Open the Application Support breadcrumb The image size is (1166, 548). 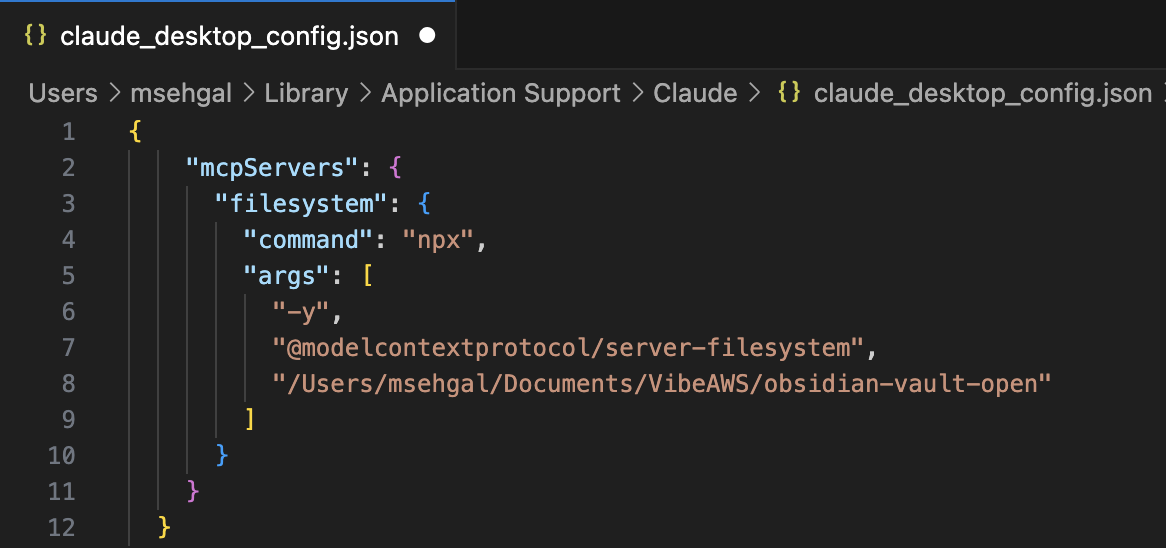pos(501,94)
